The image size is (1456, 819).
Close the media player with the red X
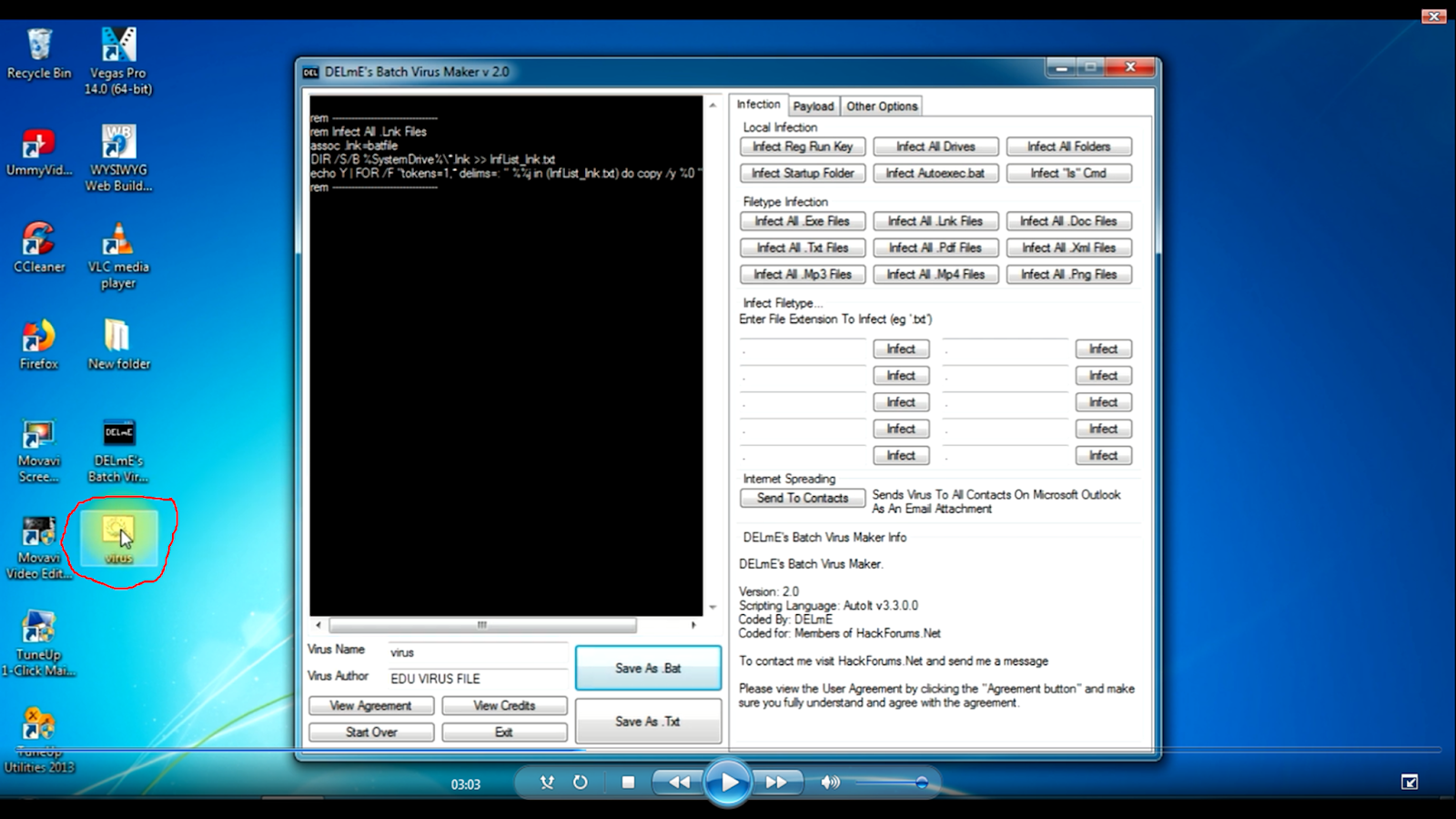pyautogui.click(x=1434, y=16)
